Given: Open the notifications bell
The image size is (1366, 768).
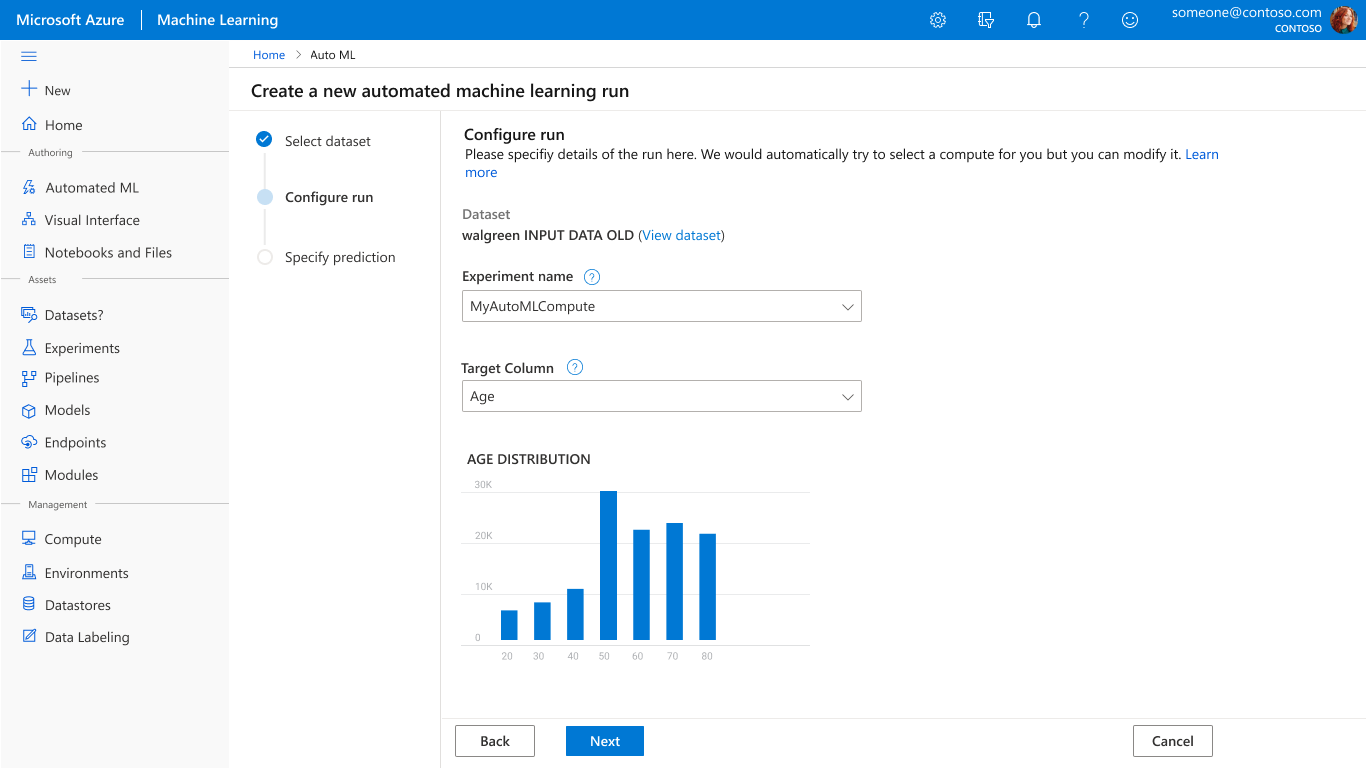Looking at the screenshot, I should coord(1034,20).
